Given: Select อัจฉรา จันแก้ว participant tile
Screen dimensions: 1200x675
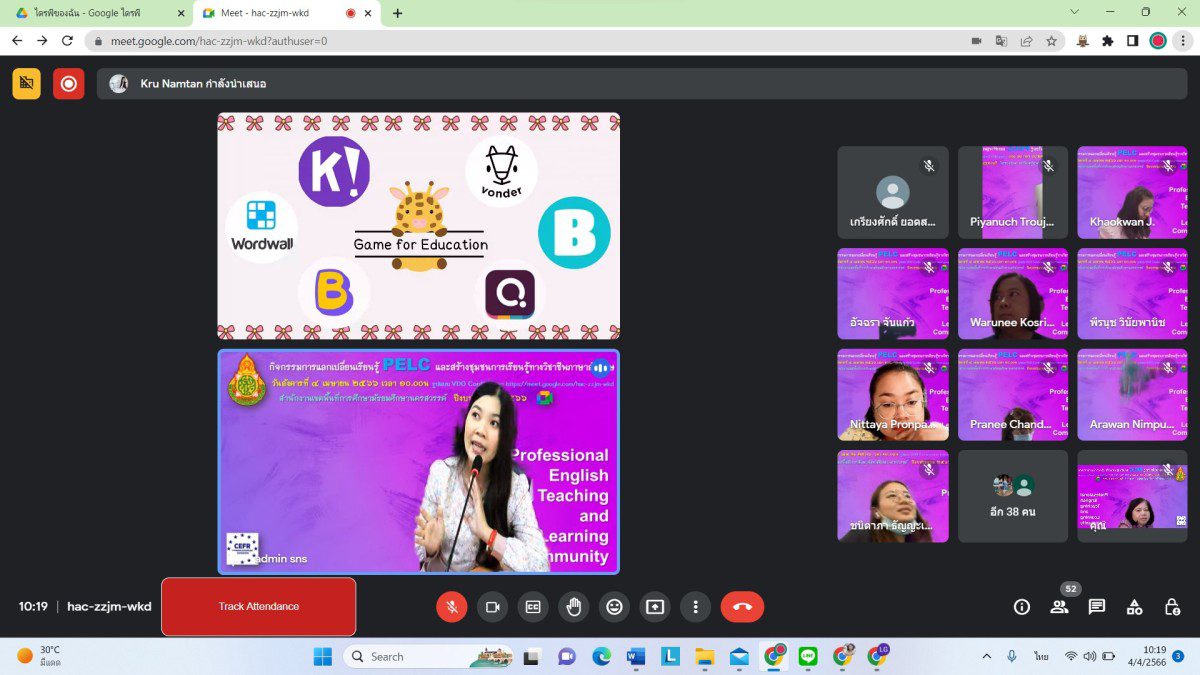Looking at the screenshot, I should click(893, 294).
